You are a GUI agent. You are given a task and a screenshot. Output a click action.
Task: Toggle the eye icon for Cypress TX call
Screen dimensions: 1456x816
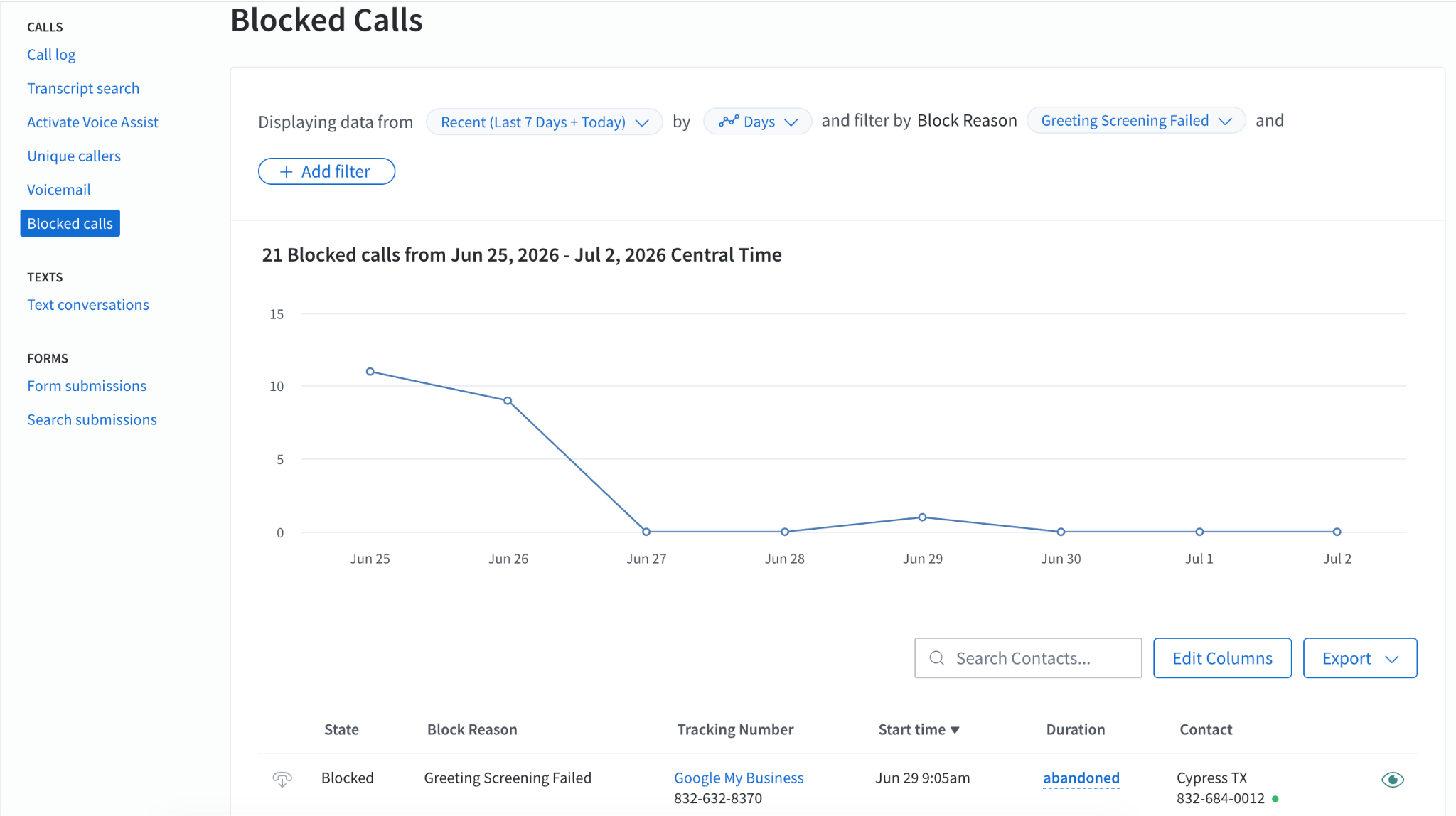click(1392, 780)
